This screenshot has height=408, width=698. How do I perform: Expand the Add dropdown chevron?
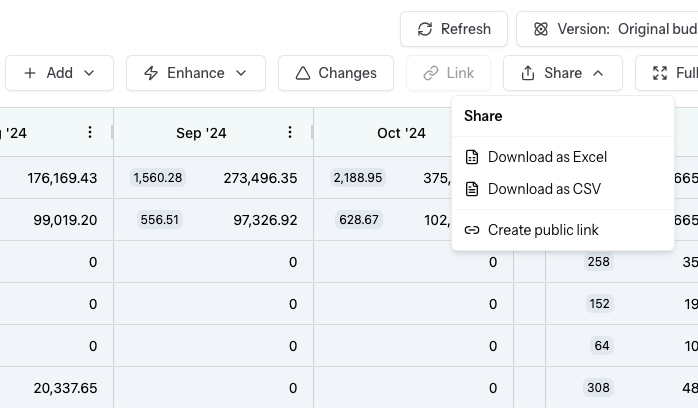89,73
